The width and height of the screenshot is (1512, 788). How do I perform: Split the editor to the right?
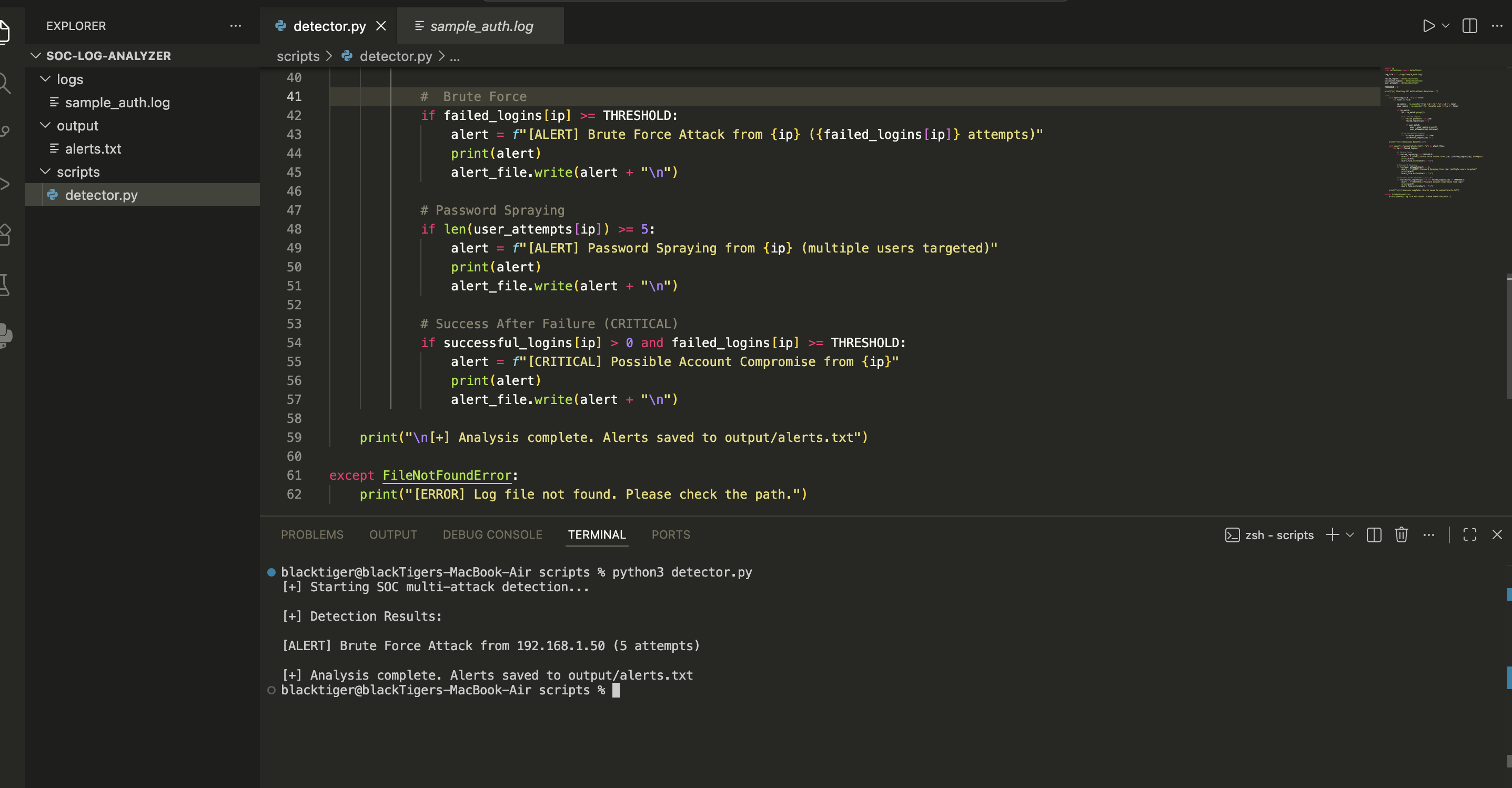[1469, 26]
